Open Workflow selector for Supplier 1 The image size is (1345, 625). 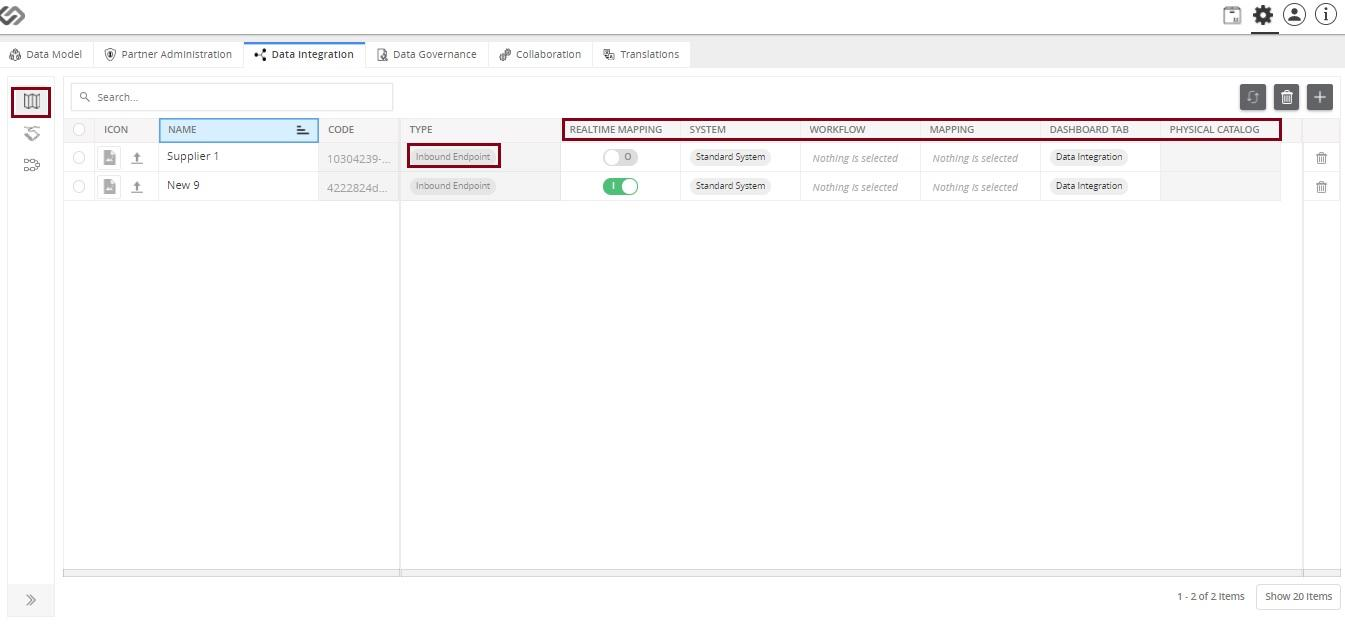[x=860, y=158]
